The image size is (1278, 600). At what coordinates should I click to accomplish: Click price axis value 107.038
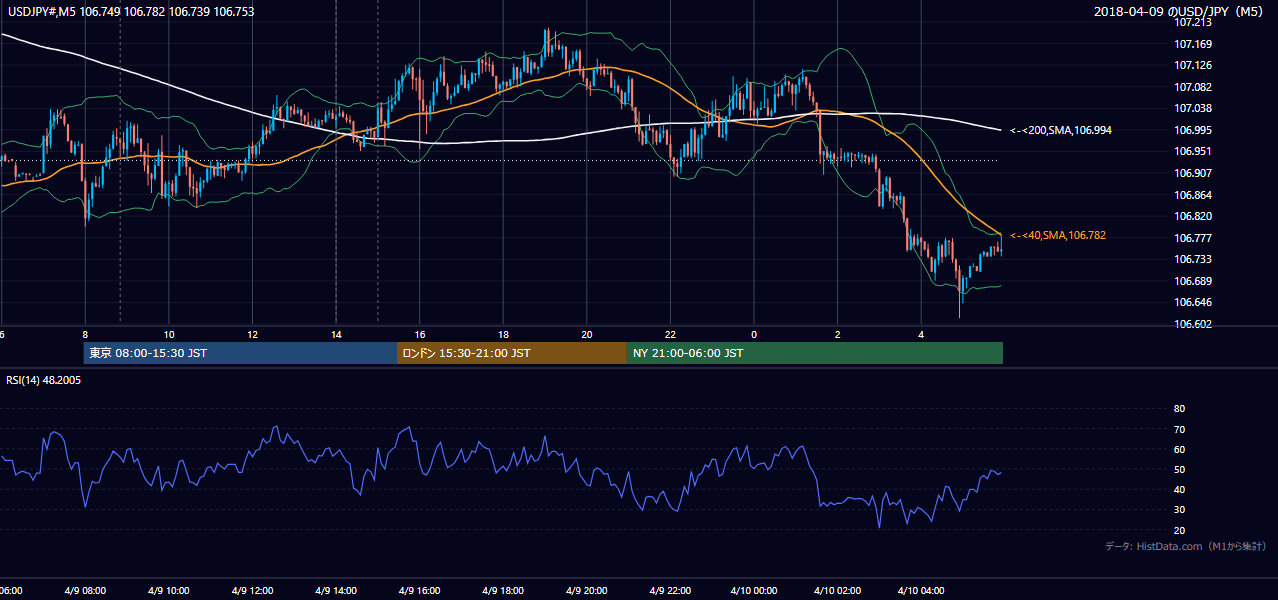tap(1194, 108)
